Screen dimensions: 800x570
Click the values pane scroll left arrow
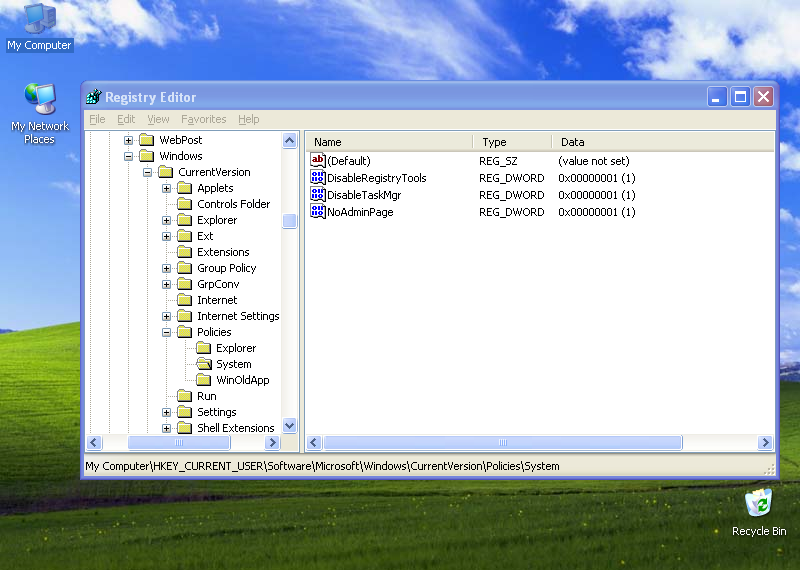pos(314,442)
